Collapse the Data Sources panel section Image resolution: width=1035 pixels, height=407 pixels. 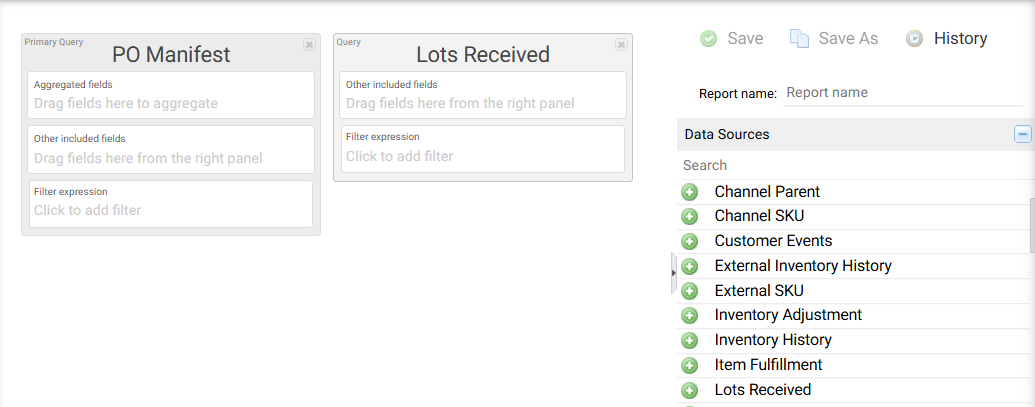pyautogui.click(x=1022, y=134)
